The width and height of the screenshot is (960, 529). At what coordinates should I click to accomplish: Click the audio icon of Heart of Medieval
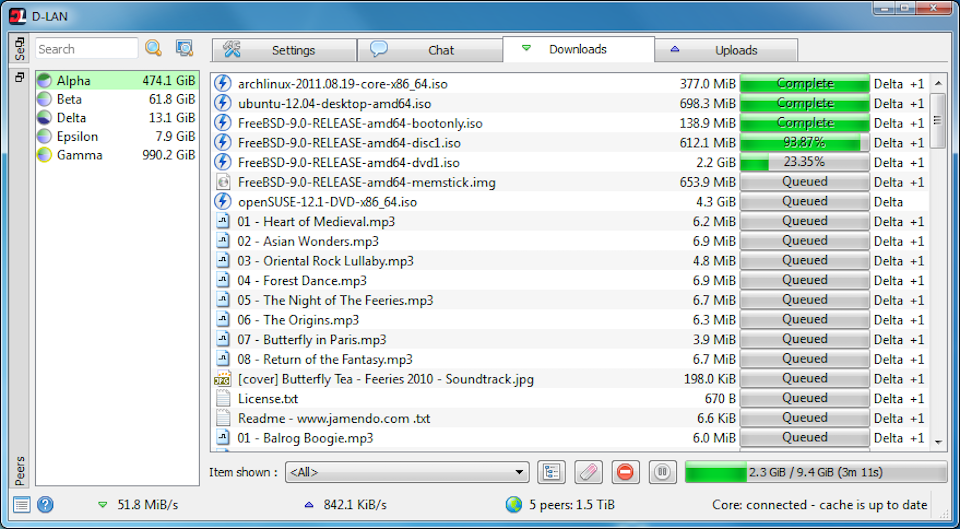[x=223, y=221]
